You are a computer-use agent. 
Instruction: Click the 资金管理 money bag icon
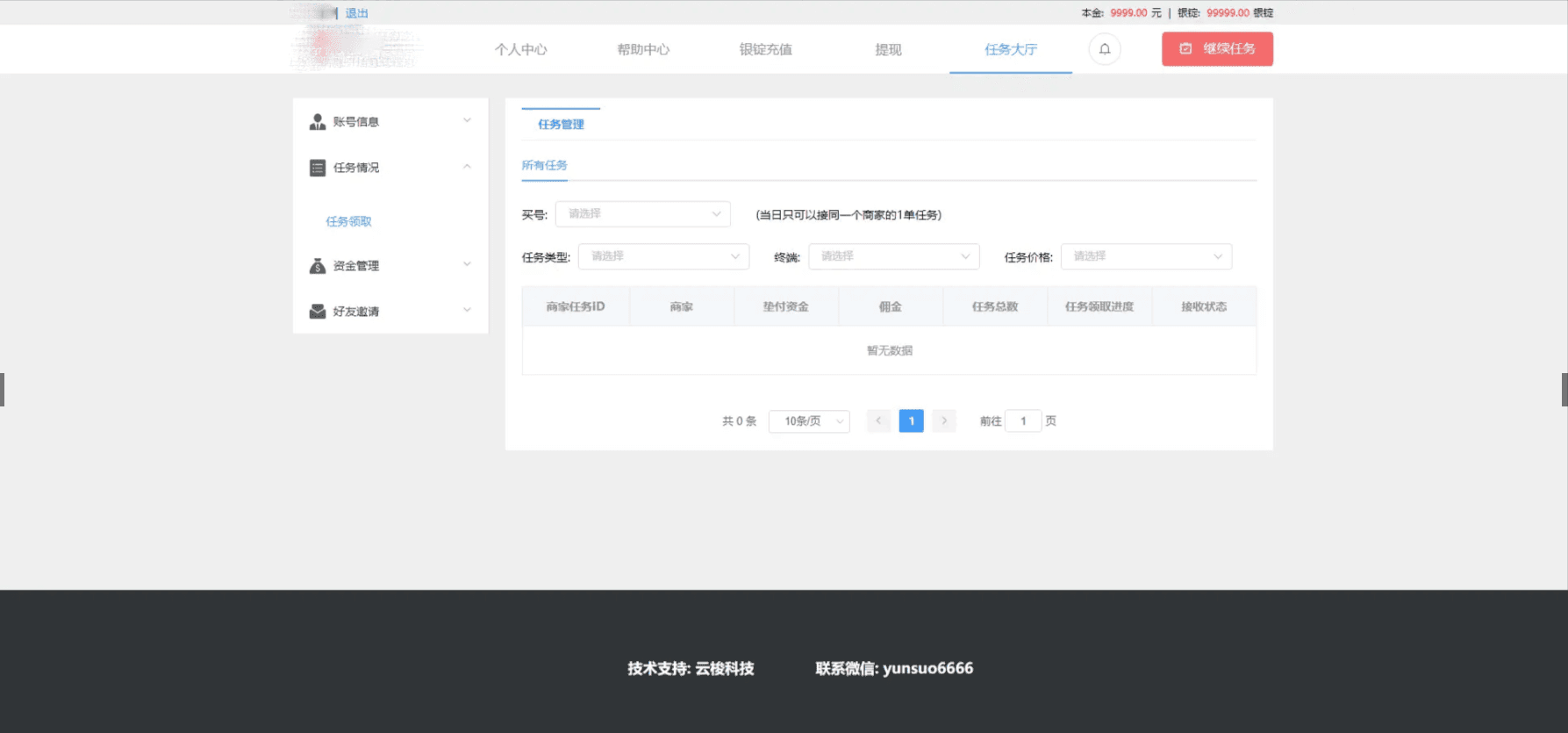click(318, 266)
